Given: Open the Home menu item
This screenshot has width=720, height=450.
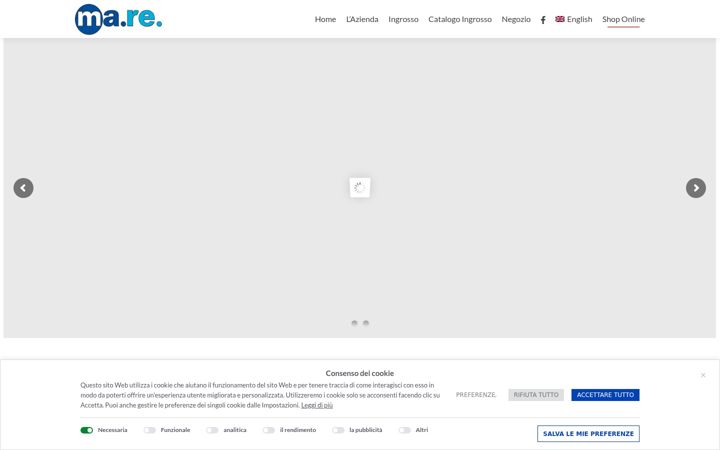Looking at the screenshot, I should coord(325,19).
